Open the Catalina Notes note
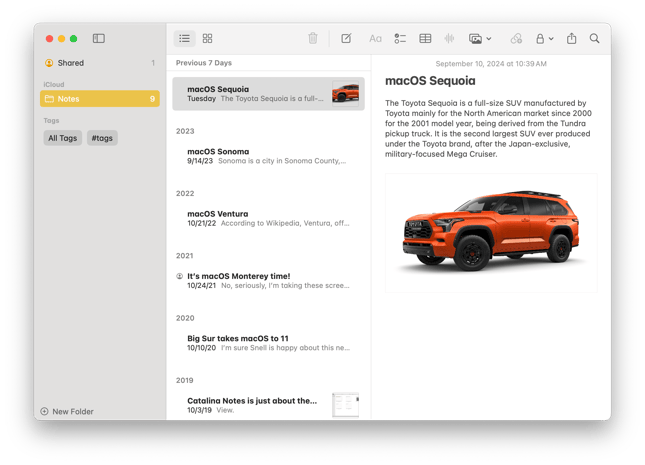Image resolution: width=645 pixels, height=465 pixels. point(268,405)
